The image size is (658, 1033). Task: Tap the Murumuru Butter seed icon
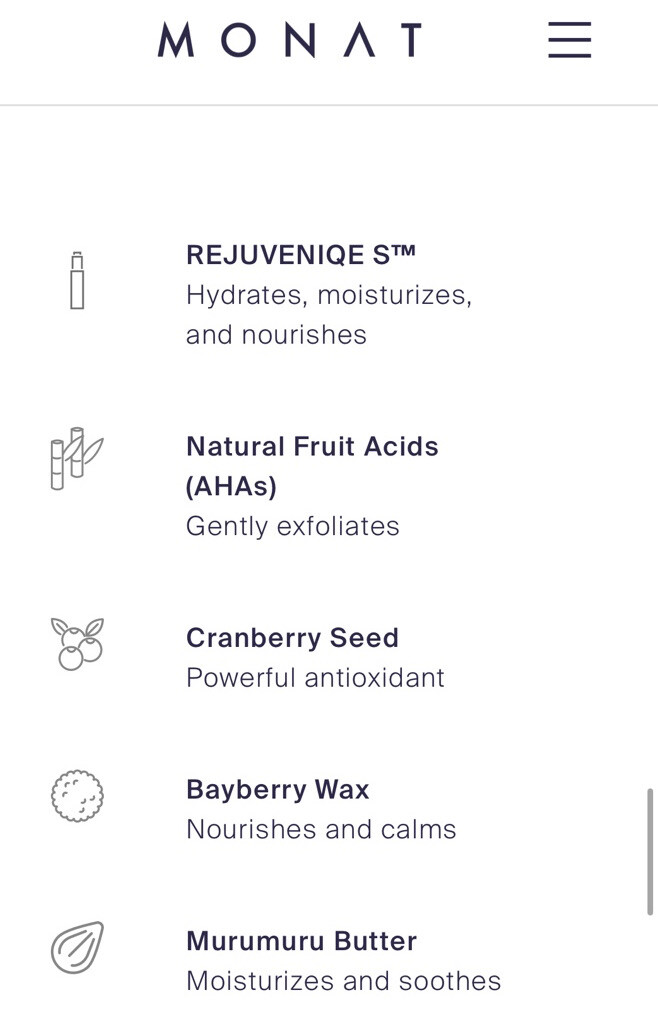pyautogui.click(x=77, y=947)
